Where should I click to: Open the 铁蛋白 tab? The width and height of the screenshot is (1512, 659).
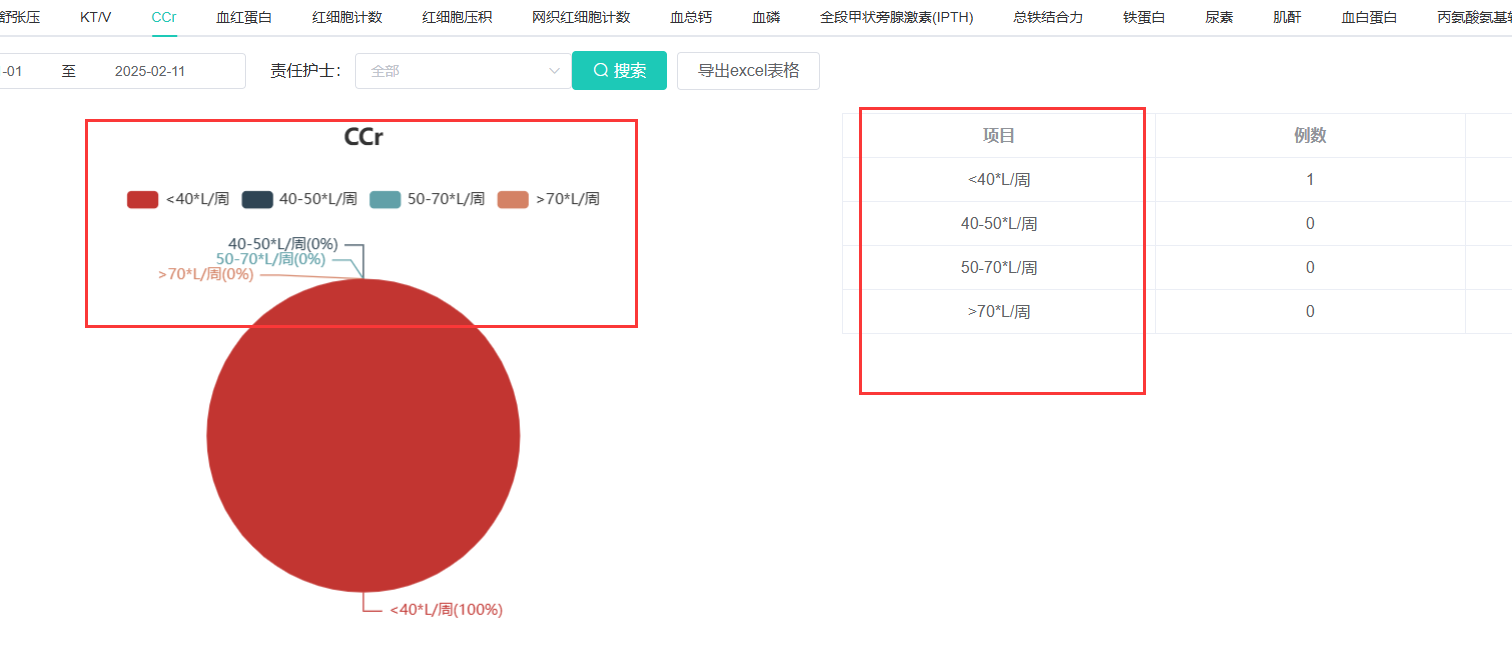pos(1144,17)
